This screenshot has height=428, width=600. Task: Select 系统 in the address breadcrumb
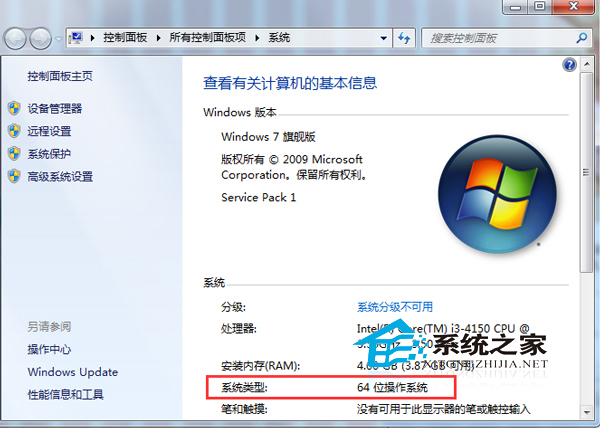click(279, 37)
